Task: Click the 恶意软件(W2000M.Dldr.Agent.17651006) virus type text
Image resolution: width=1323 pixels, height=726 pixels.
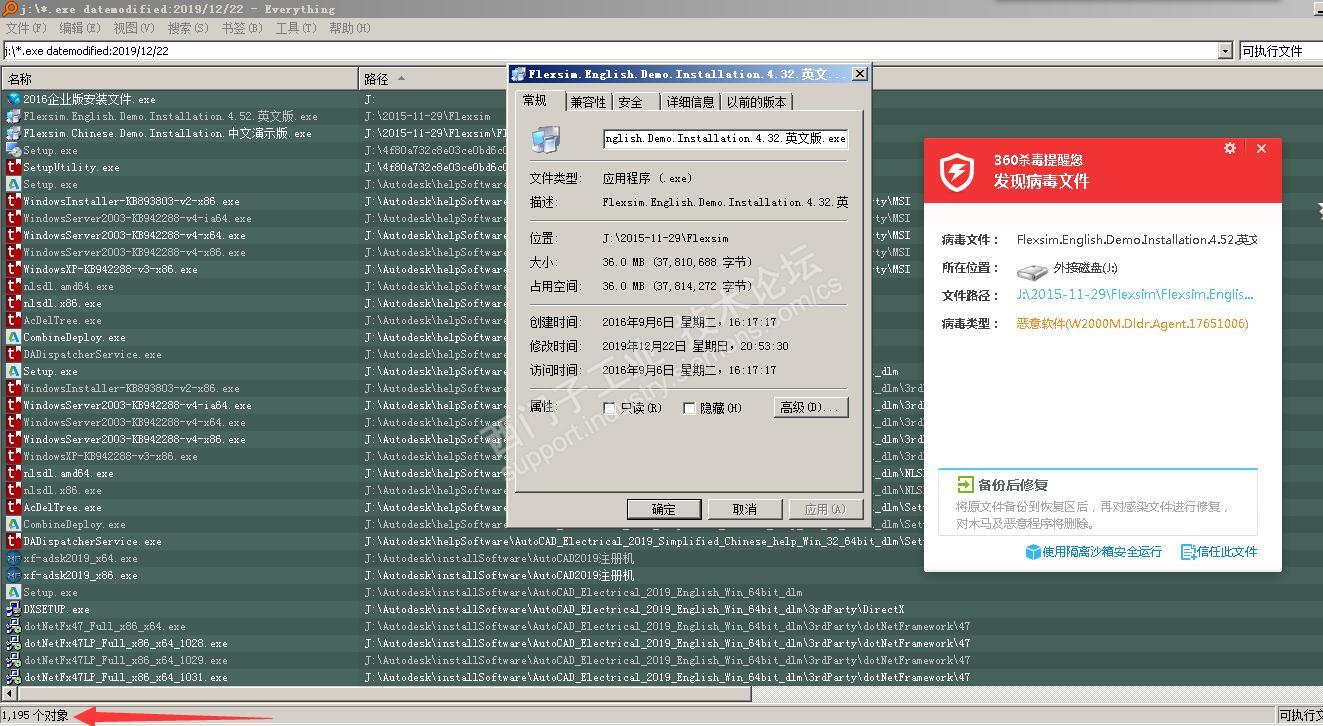Action: [x=1132, y=324]
